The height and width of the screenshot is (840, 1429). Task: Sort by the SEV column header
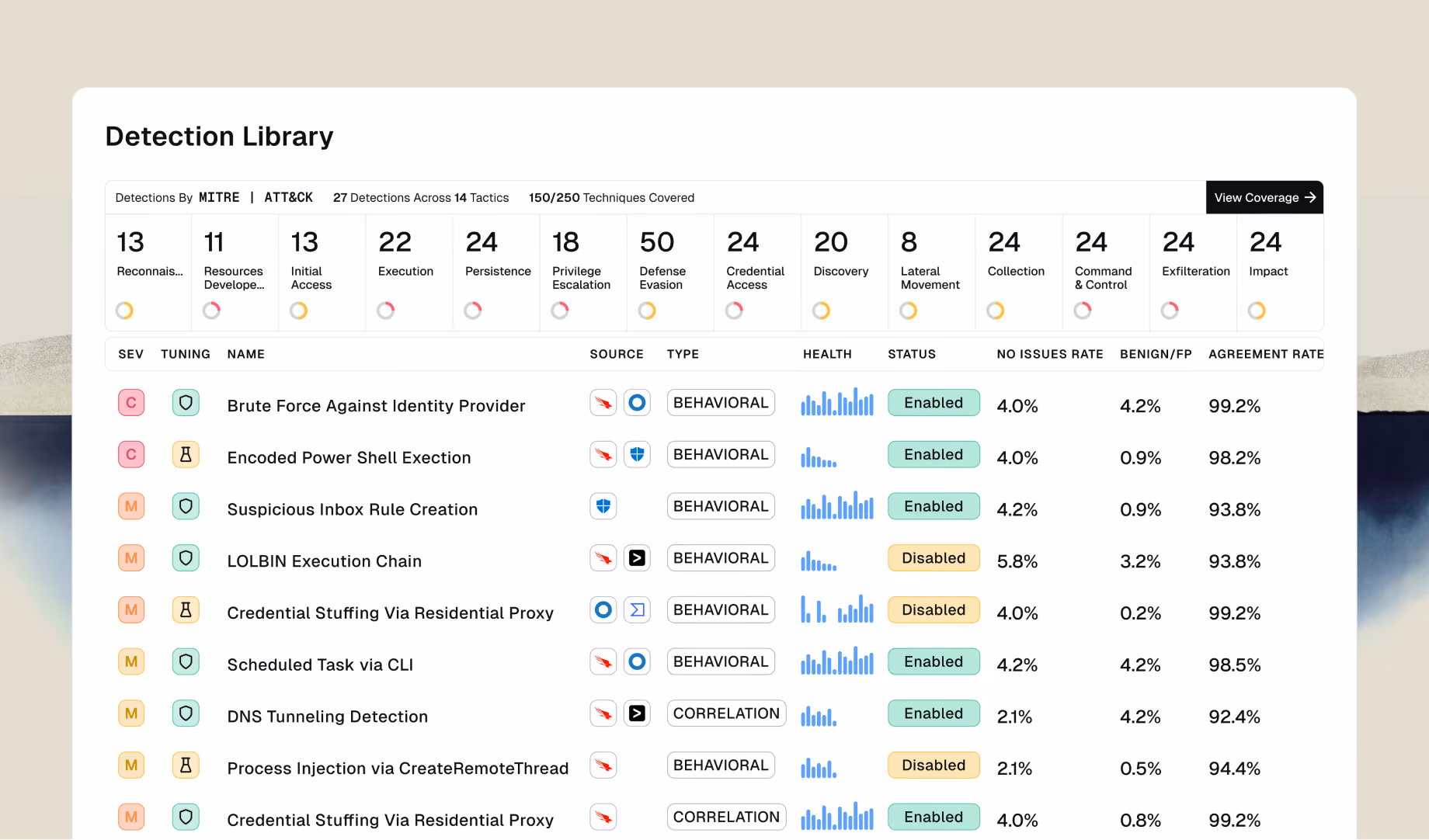(x=130, y=354)
